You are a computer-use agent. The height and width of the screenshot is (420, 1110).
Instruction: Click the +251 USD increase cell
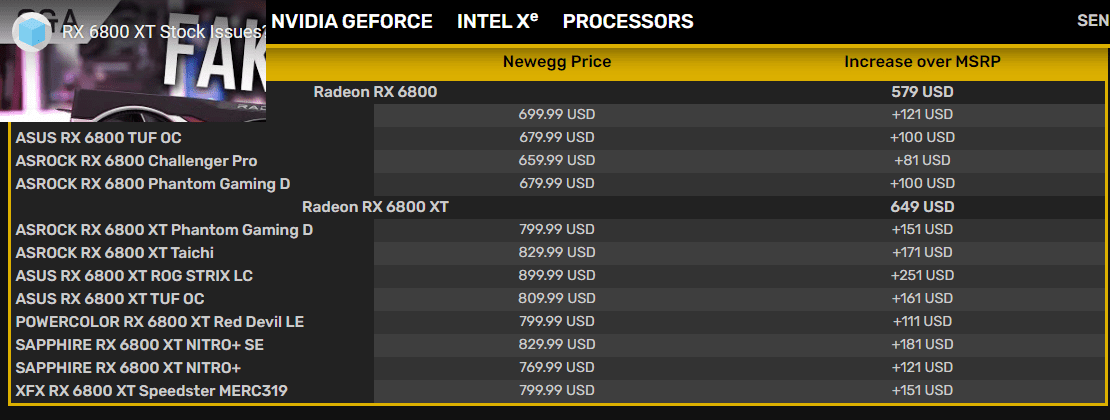pos(922,276)
